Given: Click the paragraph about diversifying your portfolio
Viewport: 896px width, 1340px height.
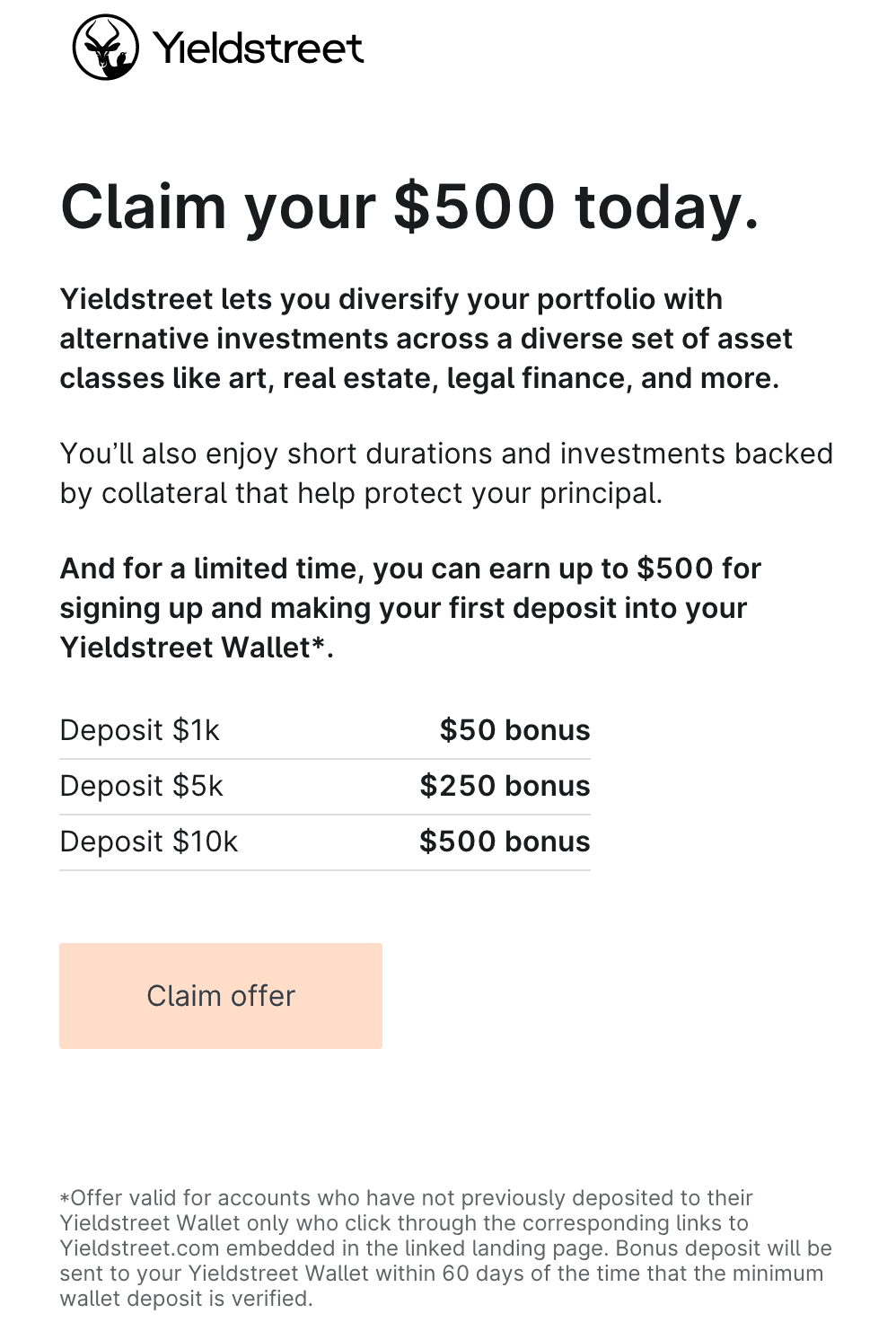Looking at the screenshot, I should point(426,339).
